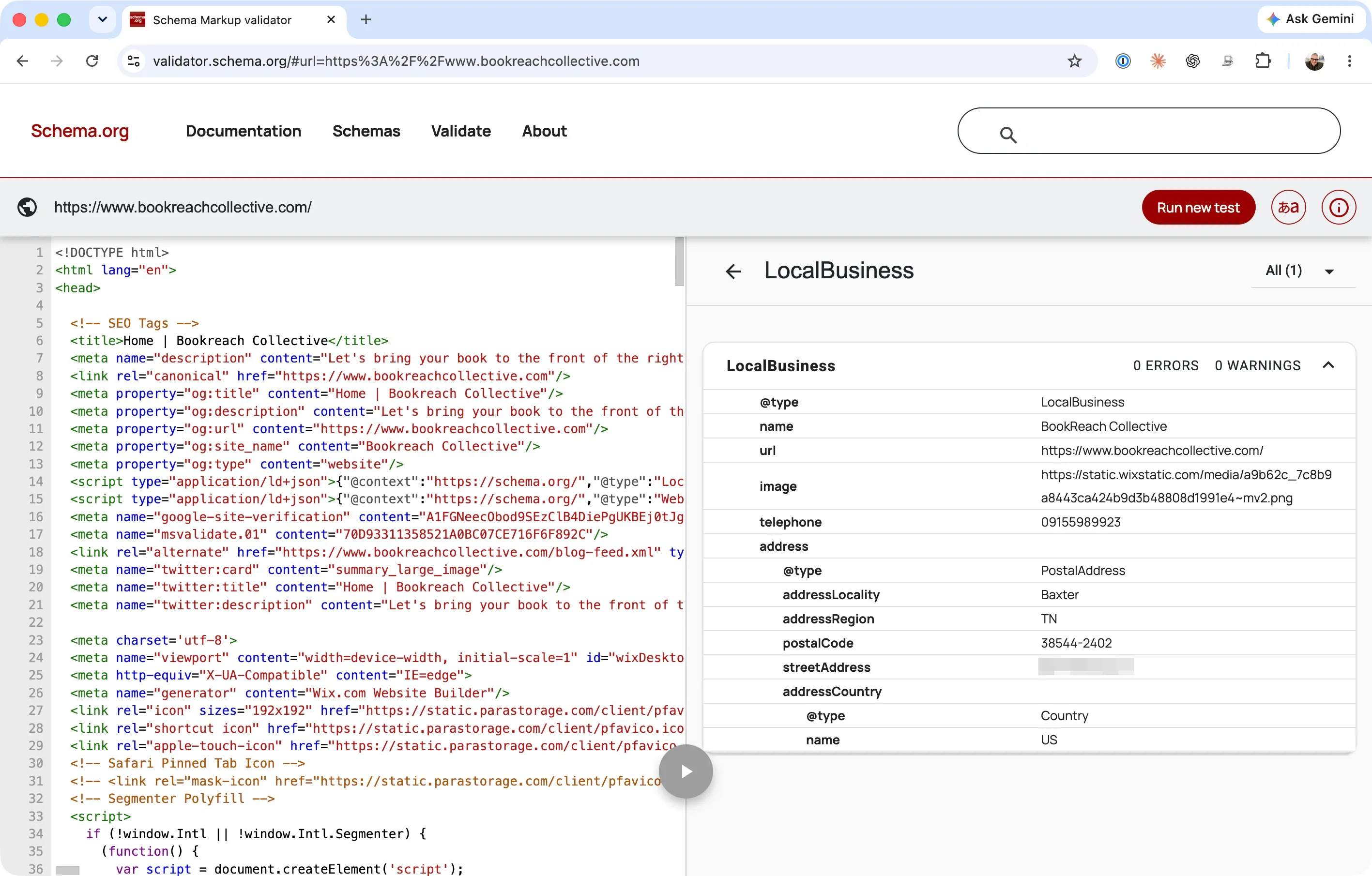
Task: View site information icon in address bar
Action: click(134, 61)
